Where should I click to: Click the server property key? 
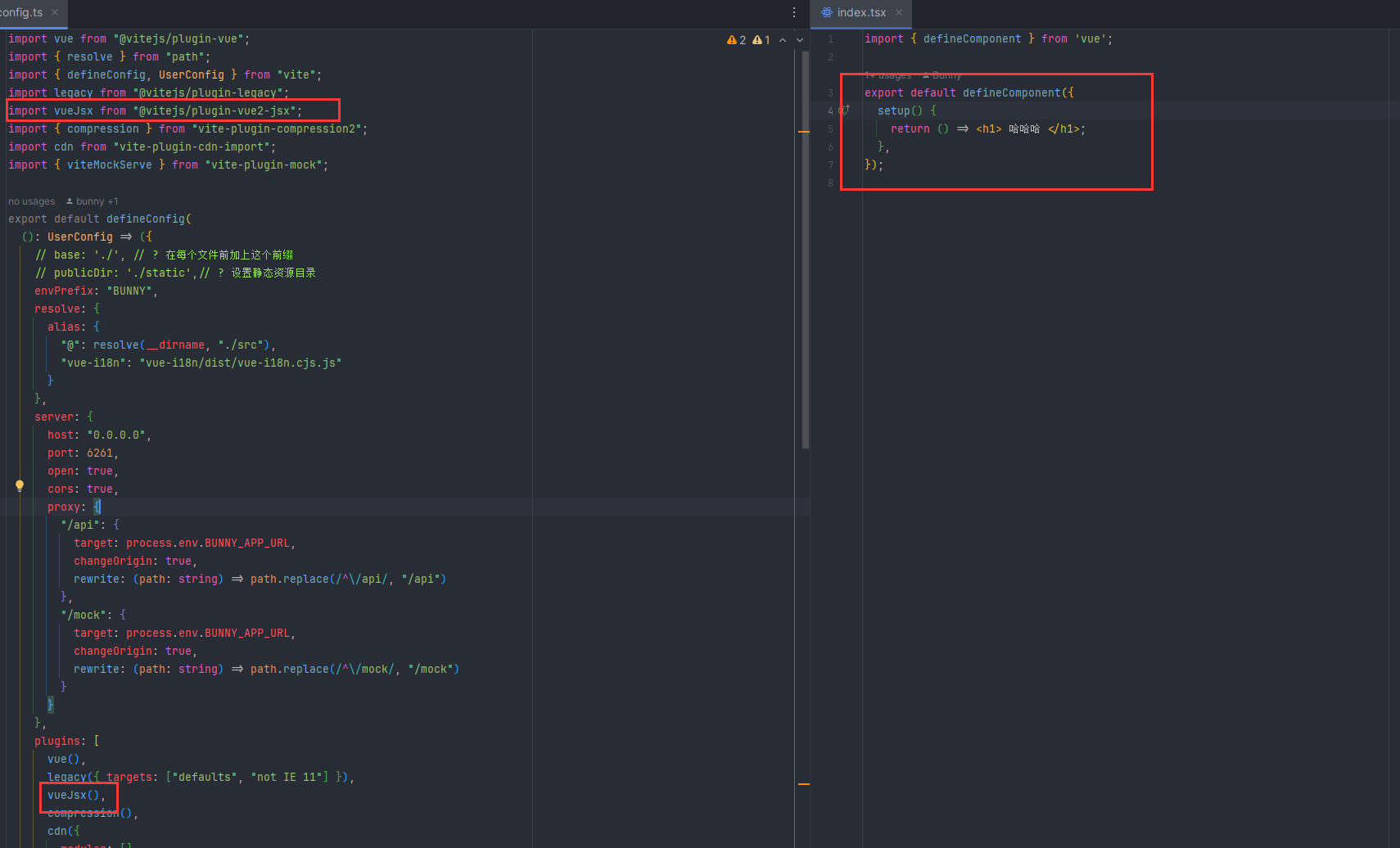54,417
